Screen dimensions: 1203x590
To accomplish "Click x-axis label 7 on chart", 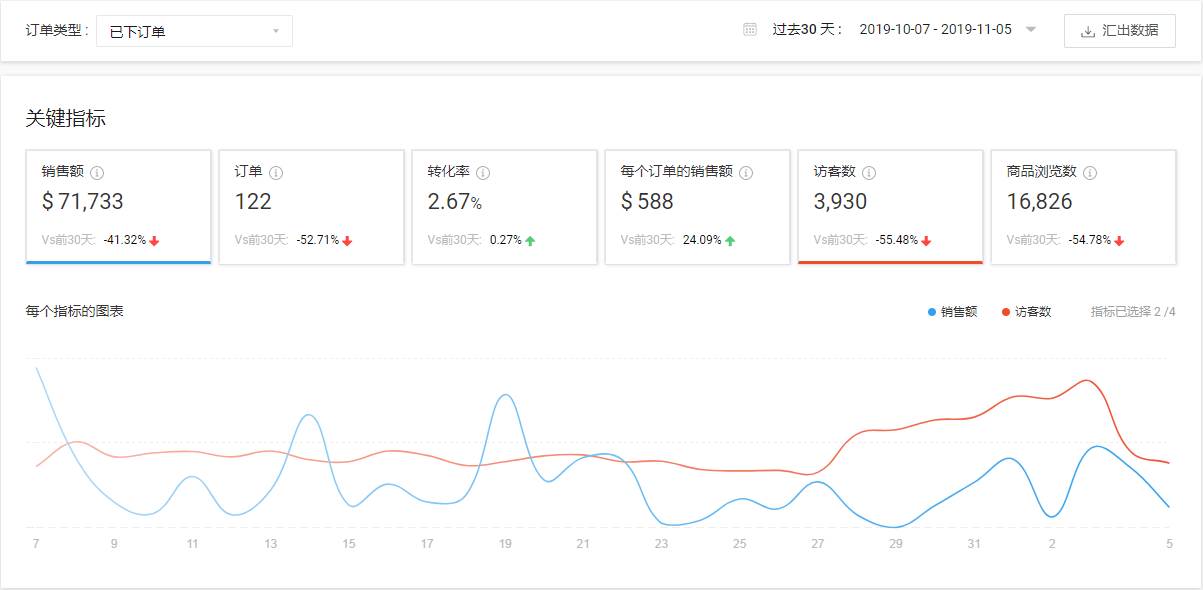I will (x=36, y=544).
